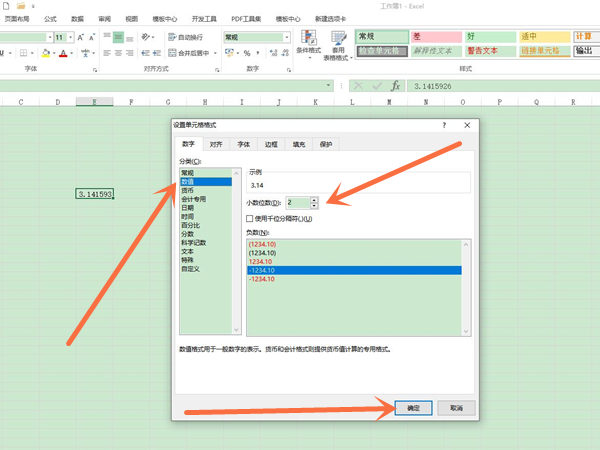Toggle the thousands separator (使用千位分隔符) checkbox

tap(250, 218)
